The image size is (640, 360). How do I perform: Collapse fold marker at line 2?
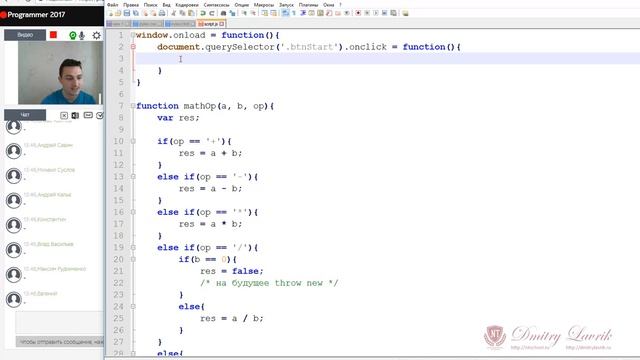(133, 47)
